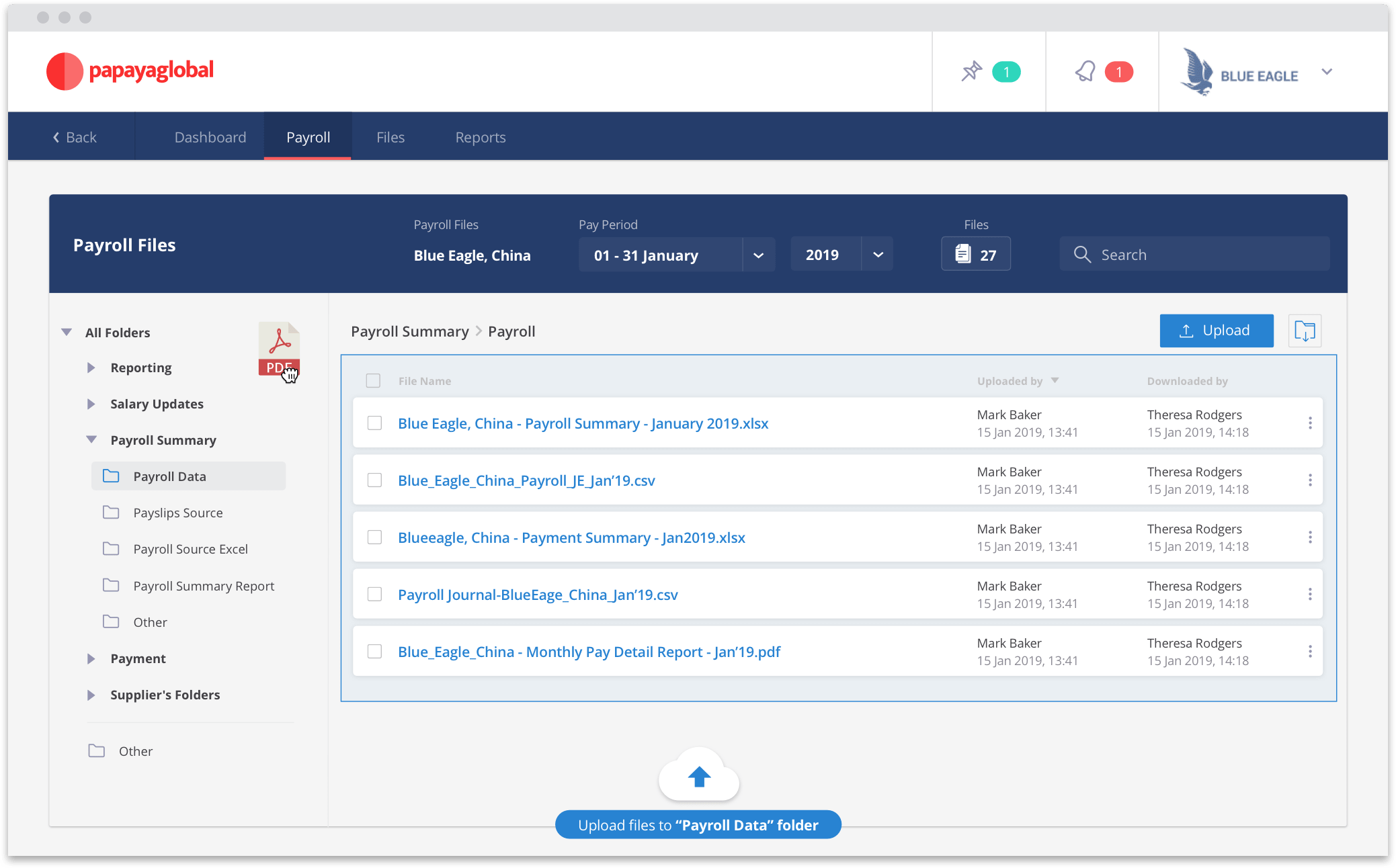Click the papayaglobal logo
1396x868 pixels.
coord(130,71)
